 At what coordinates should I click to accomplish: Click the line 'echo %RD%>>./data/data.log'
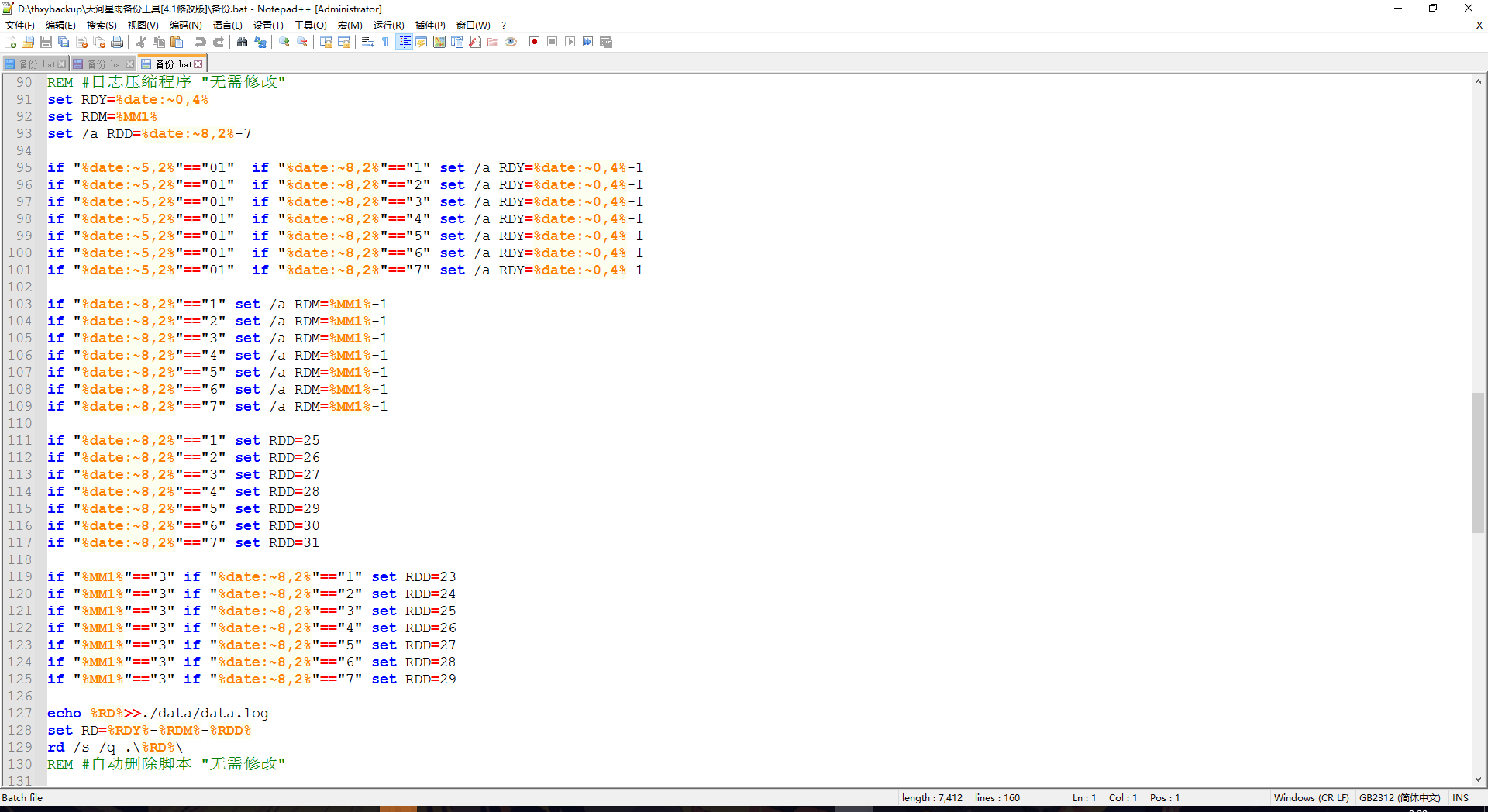pos(158,713)
